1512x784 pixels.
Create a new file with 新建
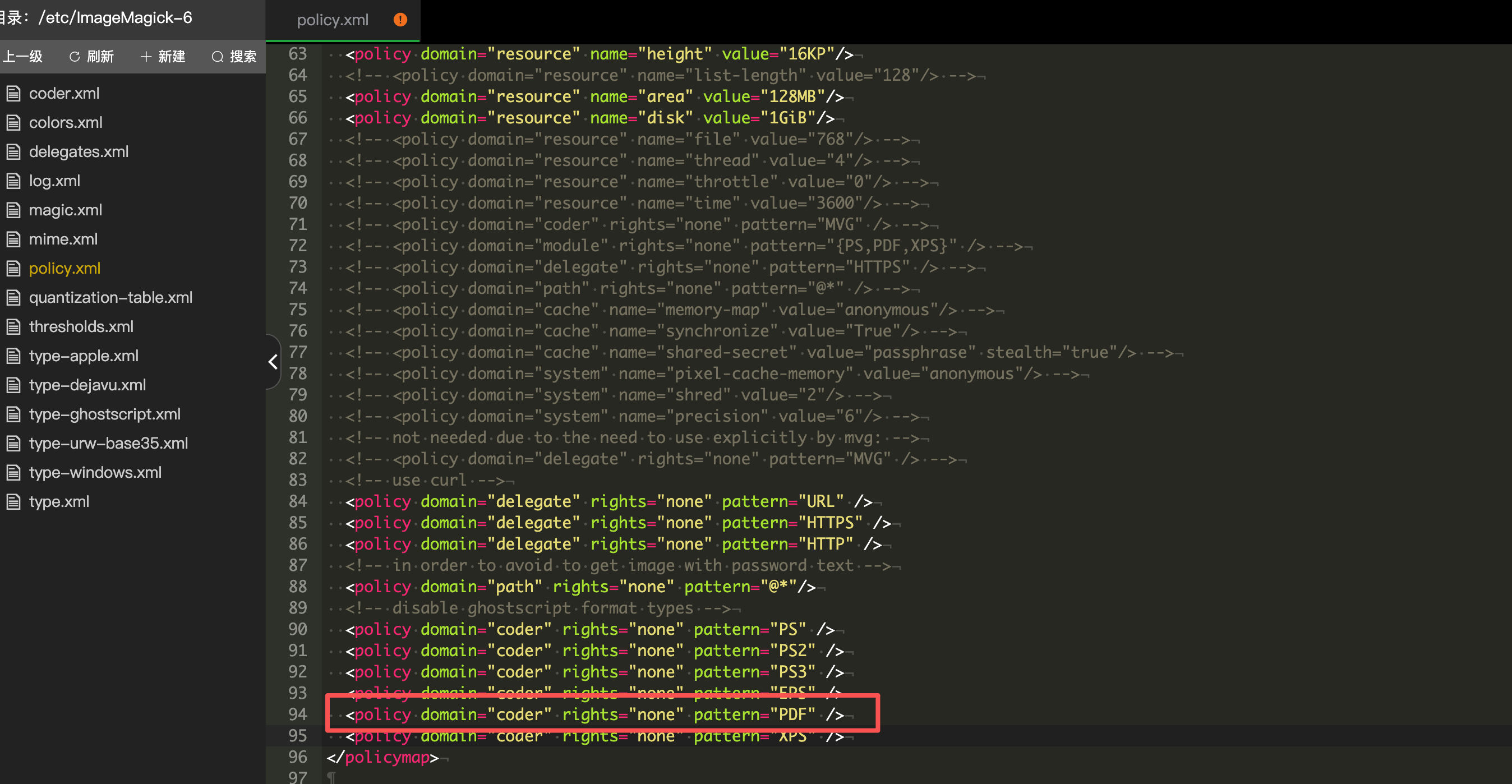(163, 56)
